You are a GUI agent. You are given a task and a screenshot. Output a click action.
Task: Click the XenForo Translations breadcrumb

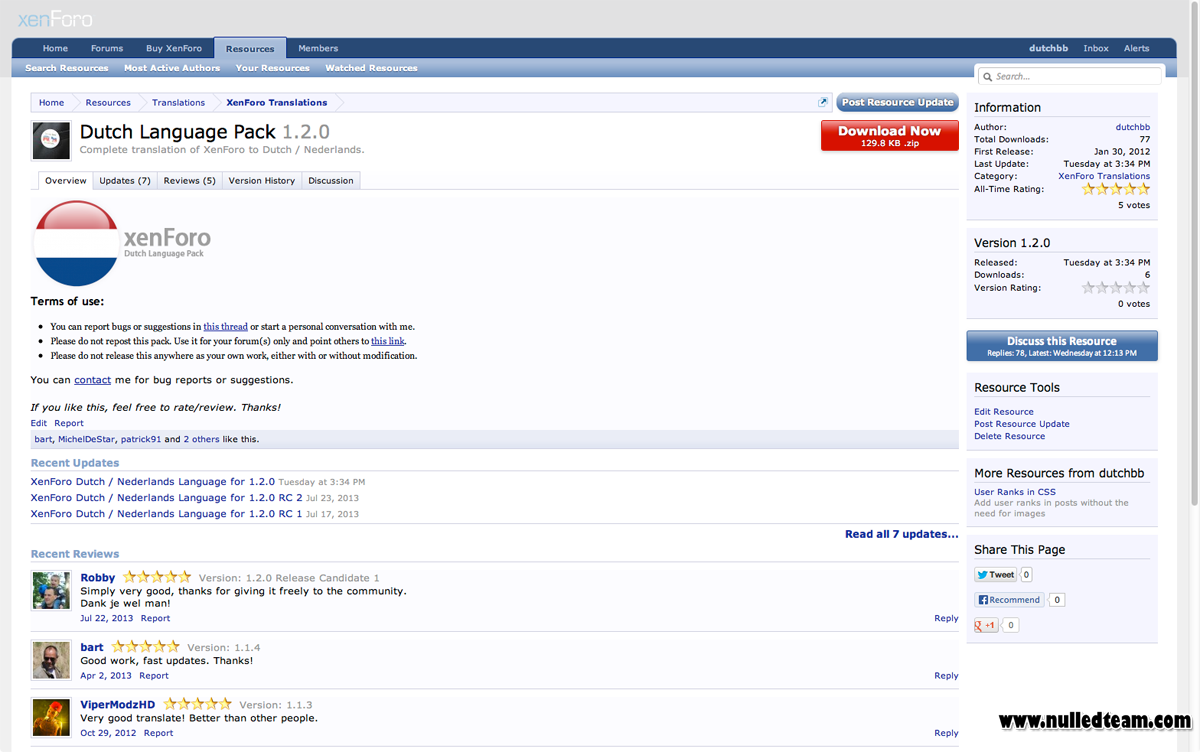click(277, 102)
